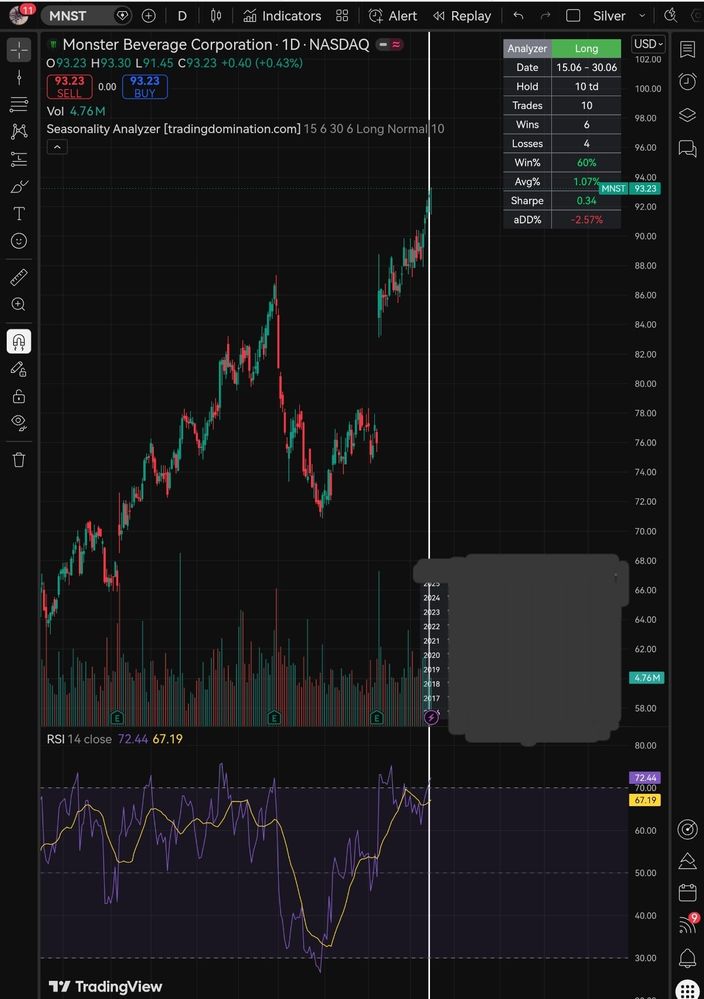Hide all drawings with the eye icon

(x=19, y=422)
